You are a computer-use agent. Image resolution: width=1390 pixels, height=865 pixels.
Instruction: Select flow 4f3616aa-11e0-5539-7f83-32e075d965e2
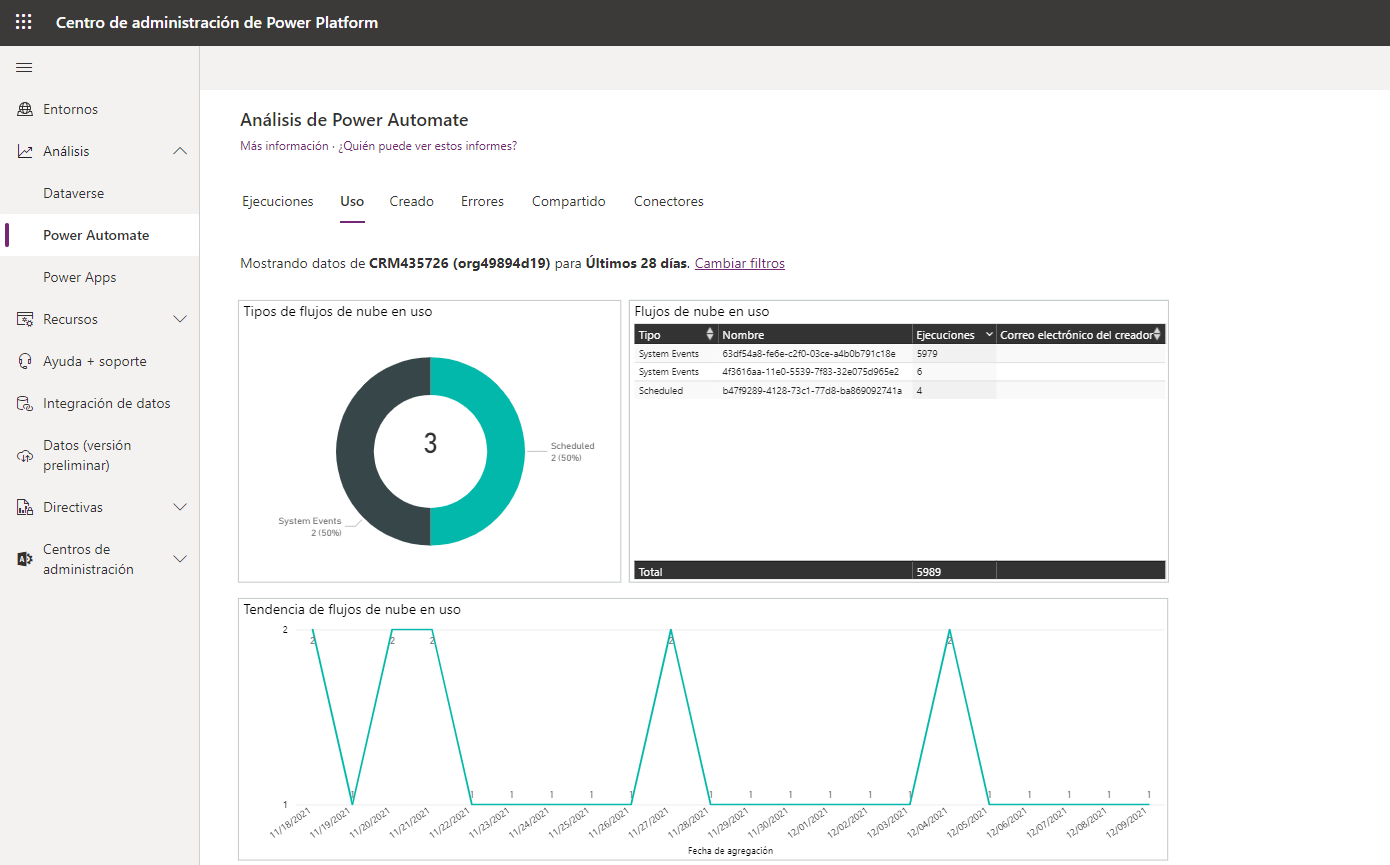(810, 371)
